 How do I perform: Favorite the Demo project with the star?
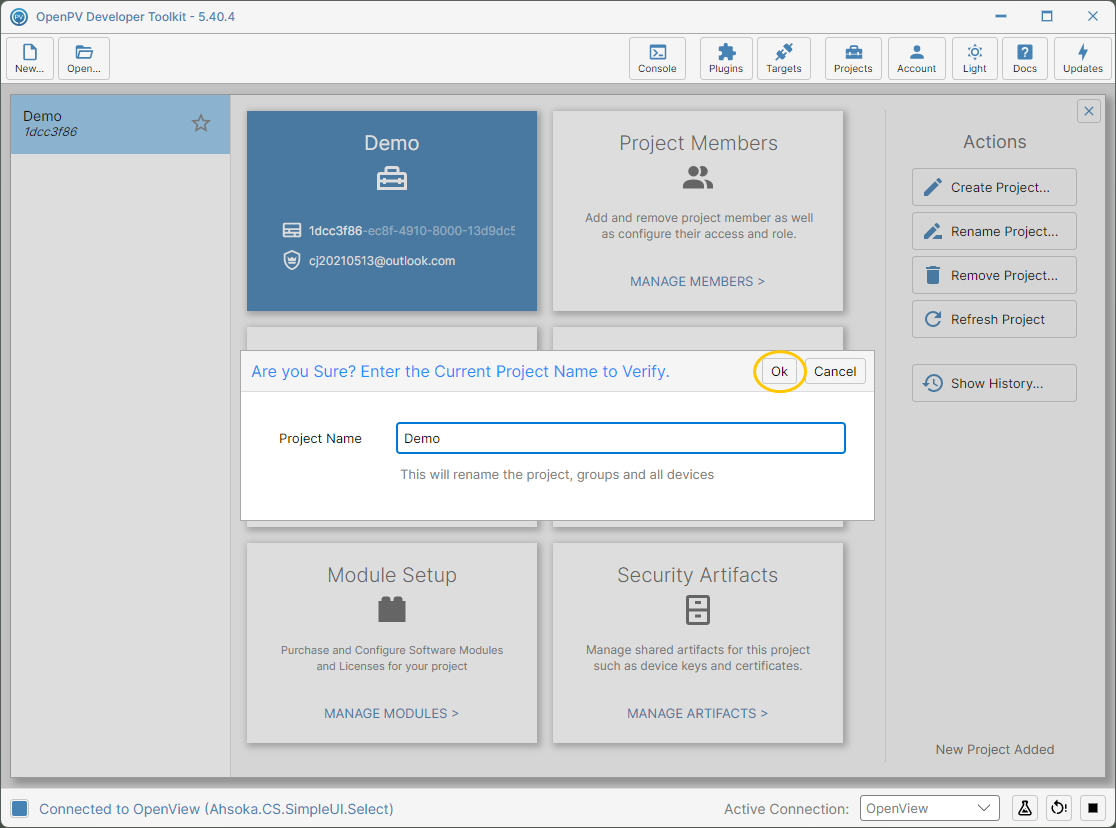pos(201,123)
